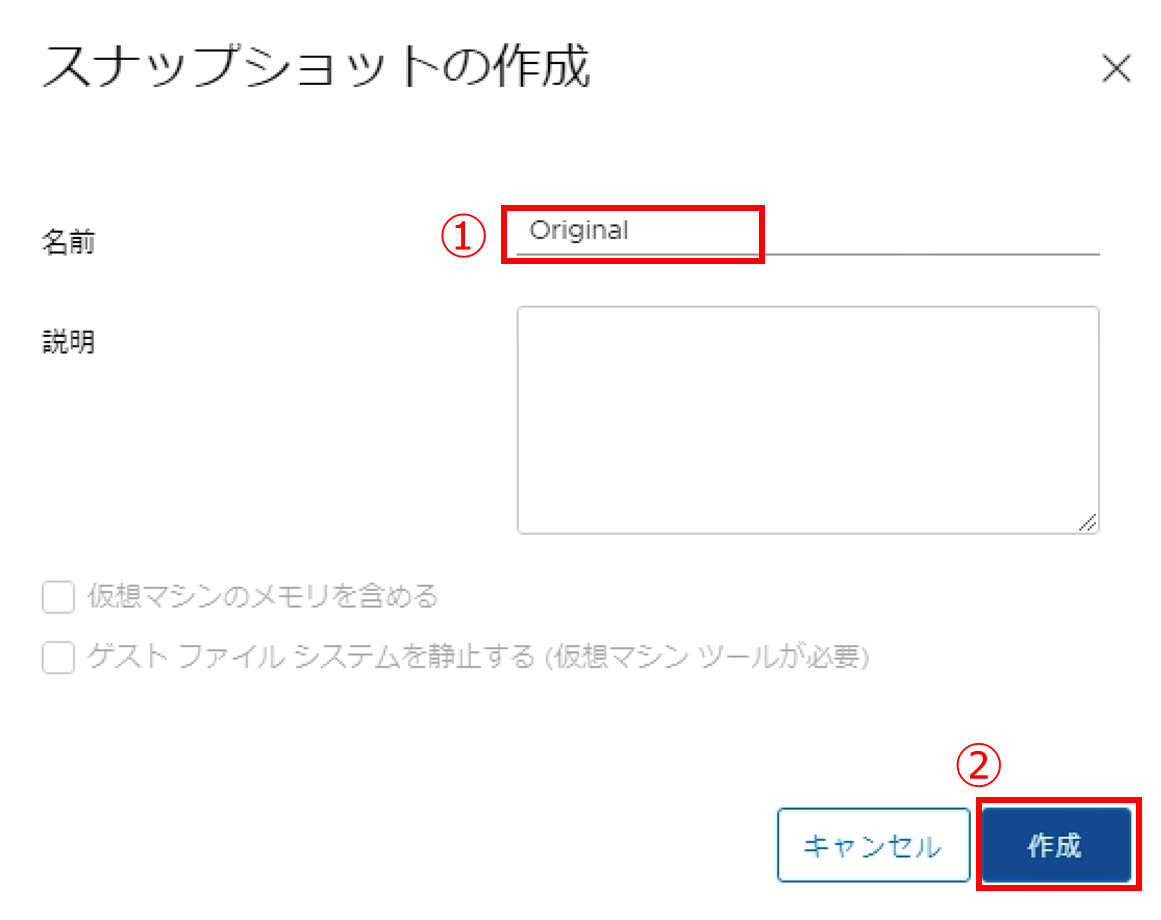The image size is (1161, 920).
Task: Click the word Original in the name field
Action: (579, 231)
